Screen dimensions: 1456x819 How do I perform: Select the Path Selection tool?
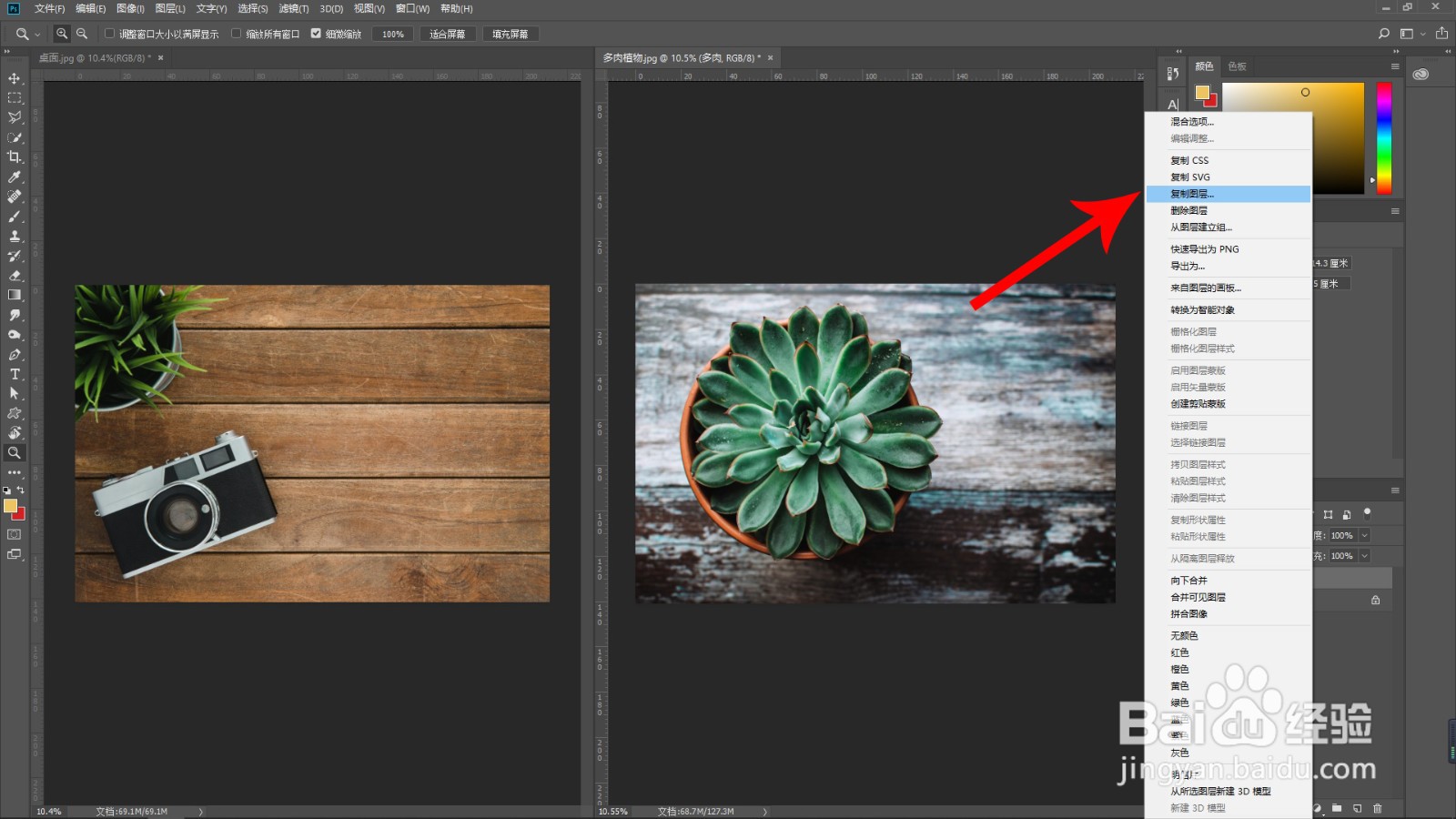click(x=15, y=394)
